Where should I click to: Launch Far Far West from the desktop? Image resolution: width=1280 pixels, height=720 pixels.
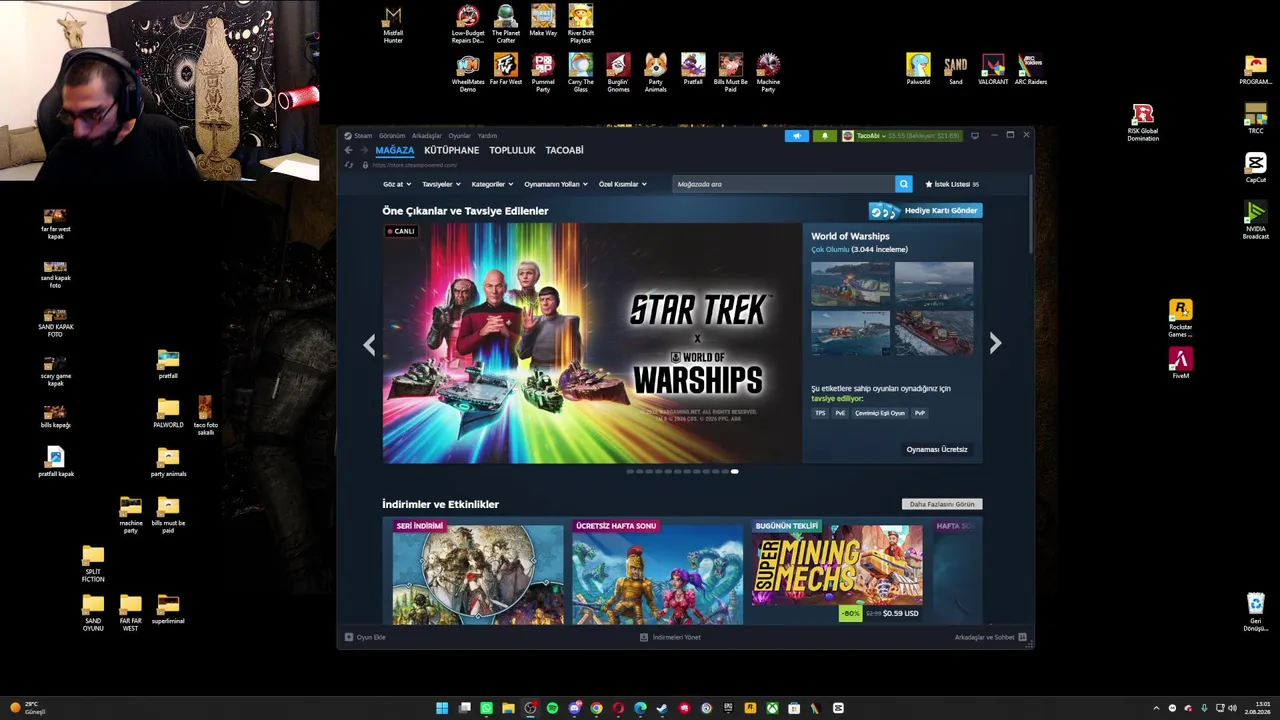pos(506,71)
